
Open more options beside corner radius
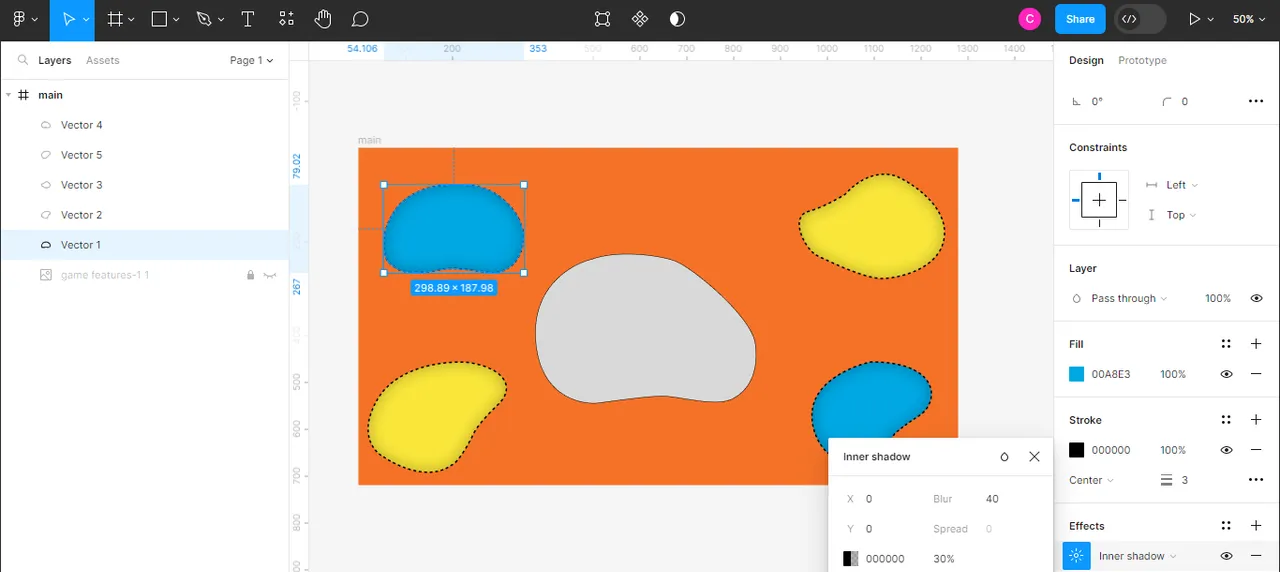coord(1256,101)
